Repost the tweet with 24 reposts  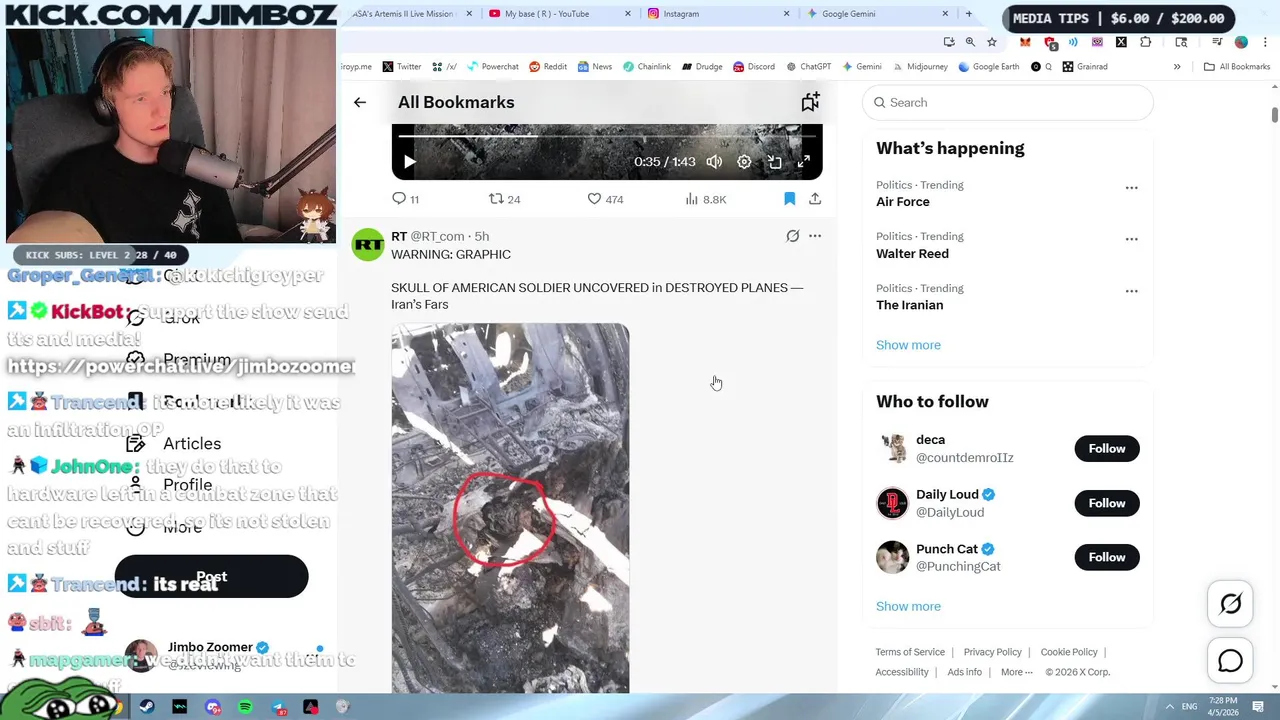504,199
